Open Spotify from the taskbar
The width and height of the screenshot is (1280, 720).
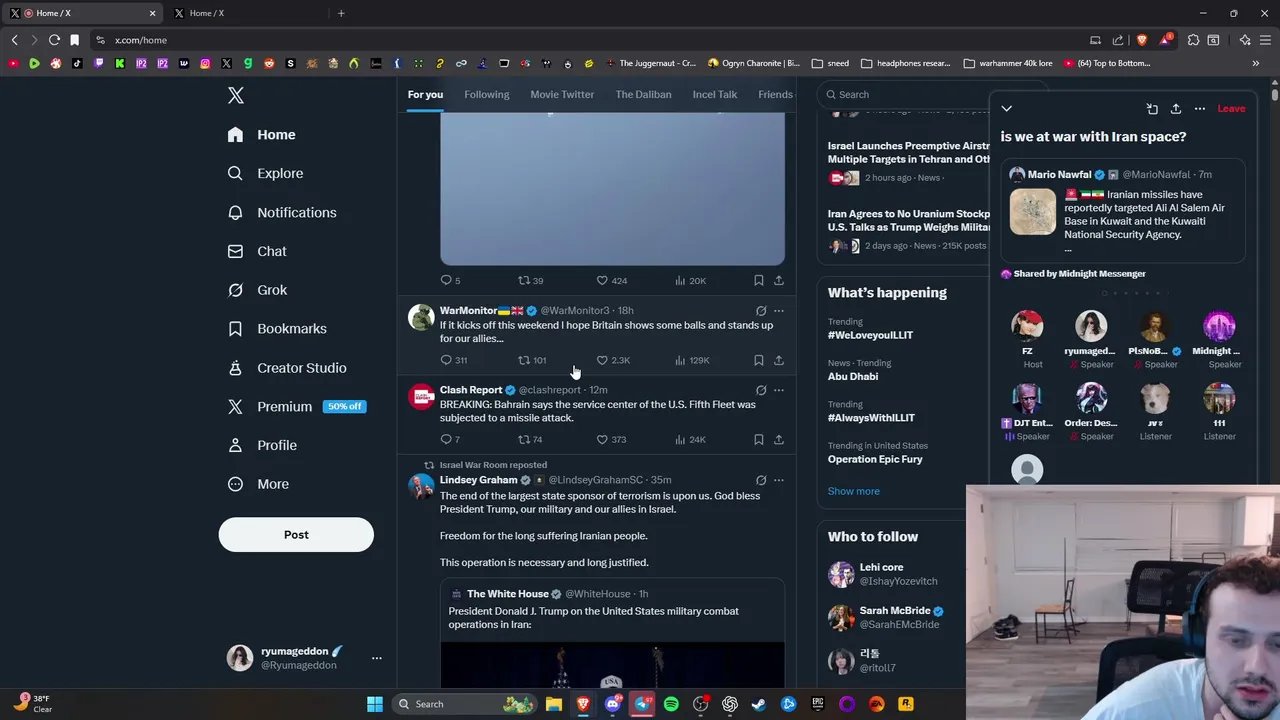(x=671, y=704)
